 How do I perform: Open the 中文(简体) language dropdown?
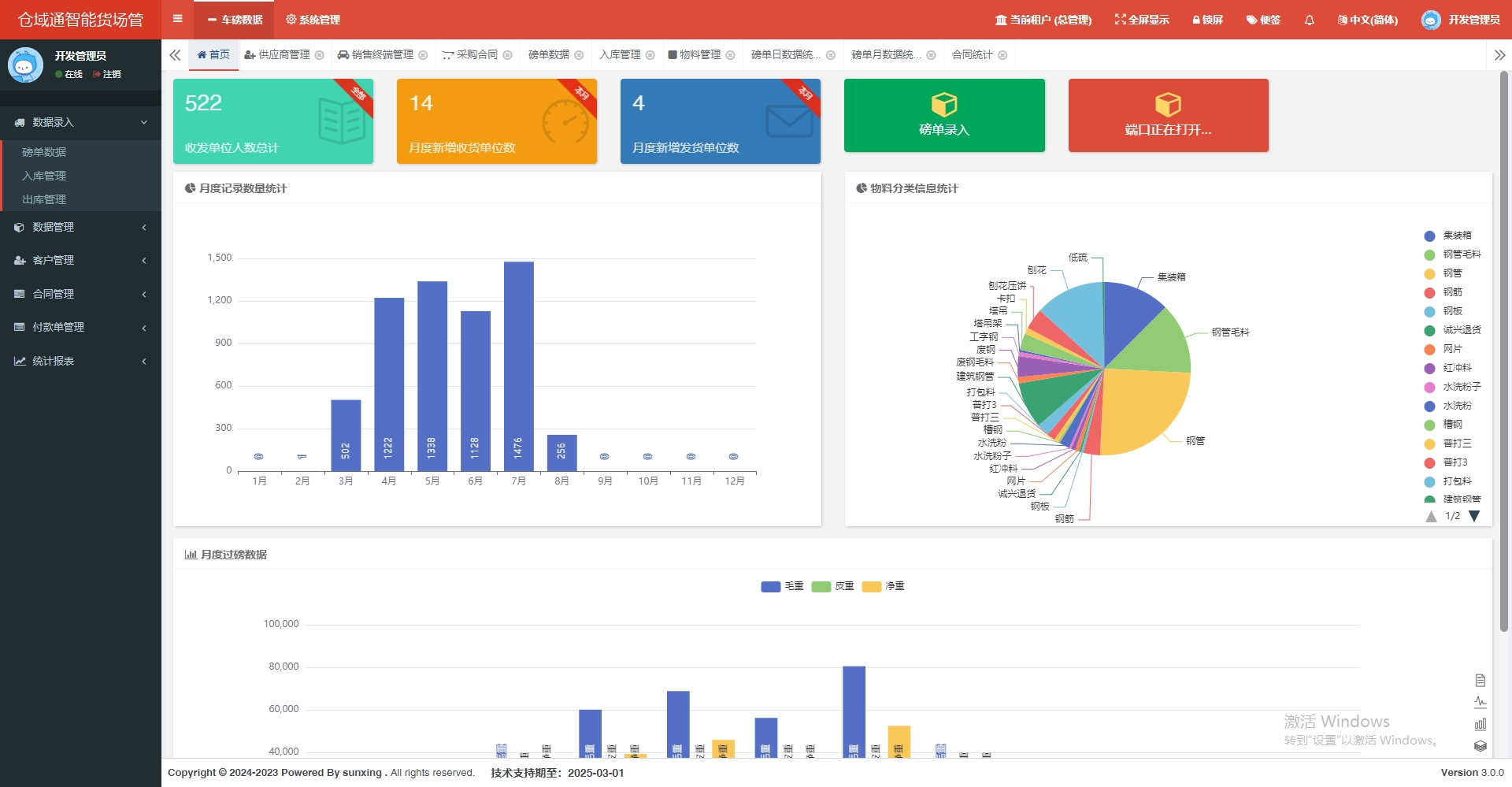pyautogui.click(x=1367, y=20)
